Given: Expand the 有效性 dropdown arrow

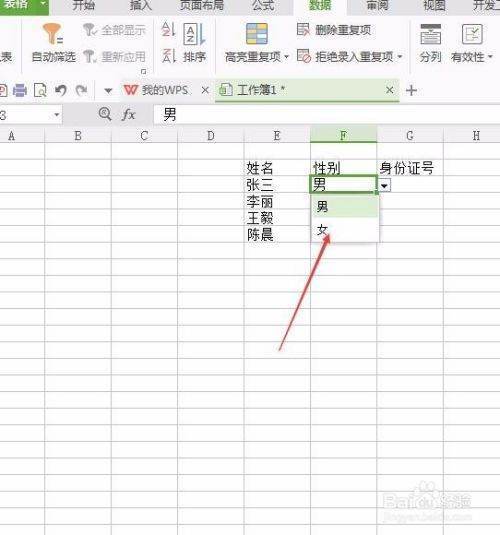Looking at the screenshot, I should coord(490,57).
